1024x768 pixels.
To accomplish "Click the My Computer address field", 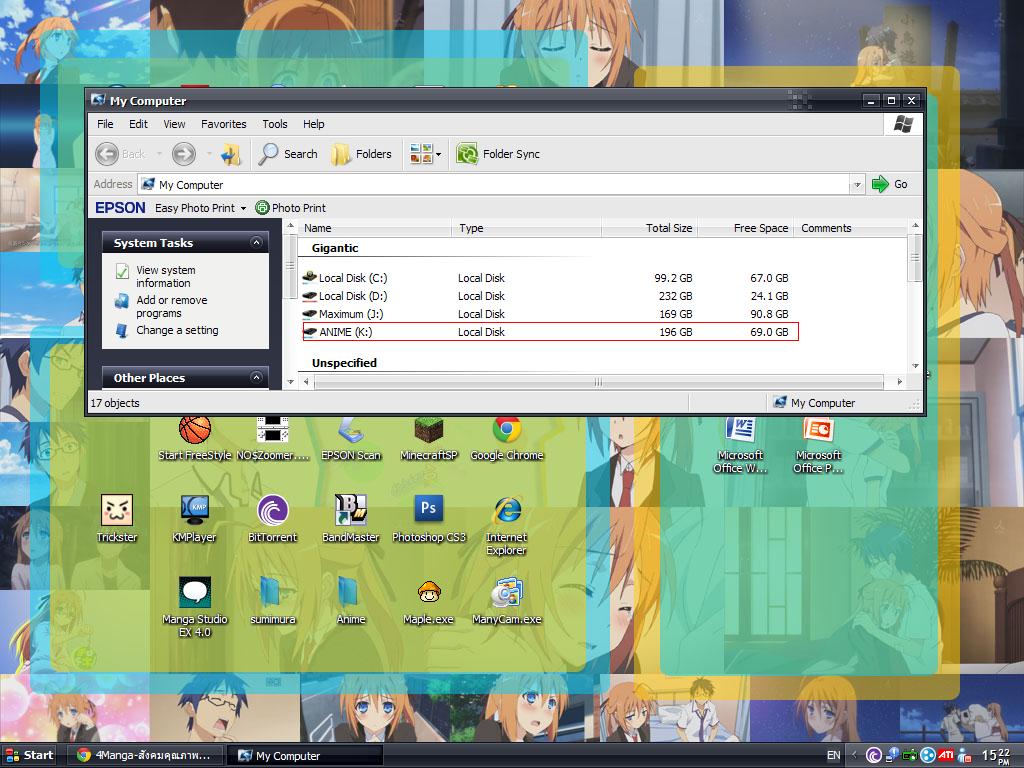I will point(493,185).
